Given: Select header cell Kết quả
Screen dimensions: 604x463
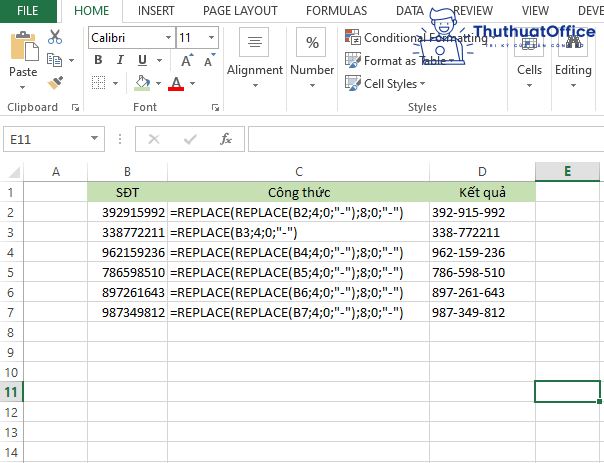Looking at the screenshot, I should point(482,192).
